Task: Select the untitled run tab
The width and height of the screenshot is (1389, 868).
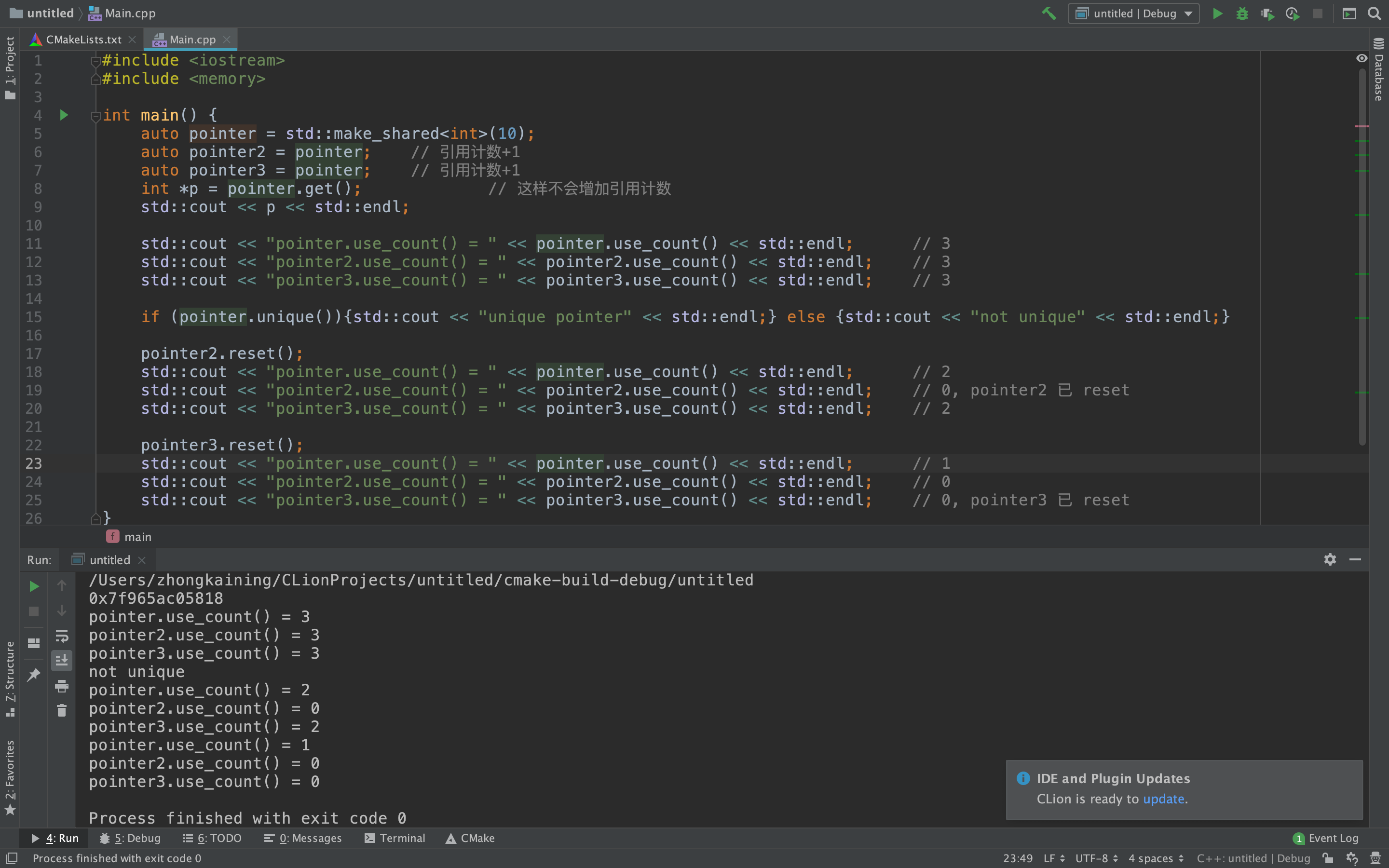Action: (109, 560)
